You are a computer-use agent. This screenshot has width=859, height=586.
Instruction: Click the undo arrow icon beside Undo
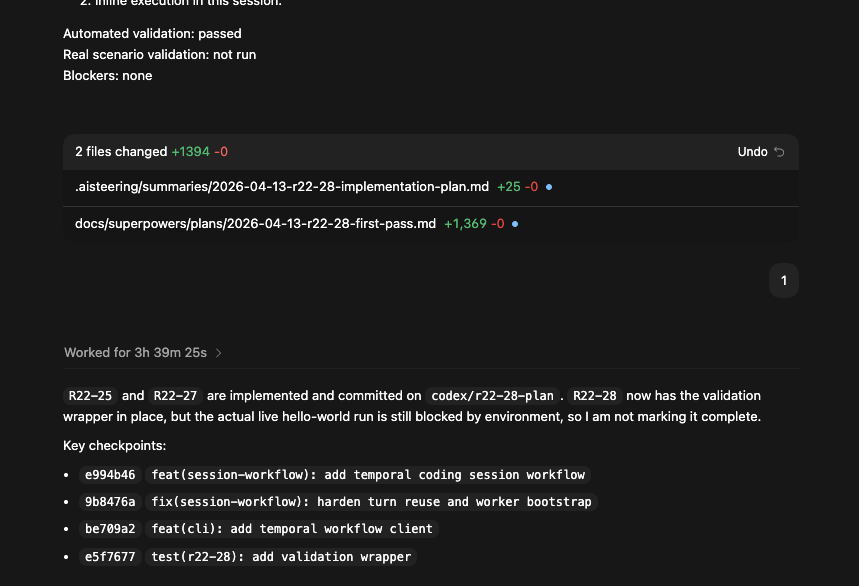(779, 152)
